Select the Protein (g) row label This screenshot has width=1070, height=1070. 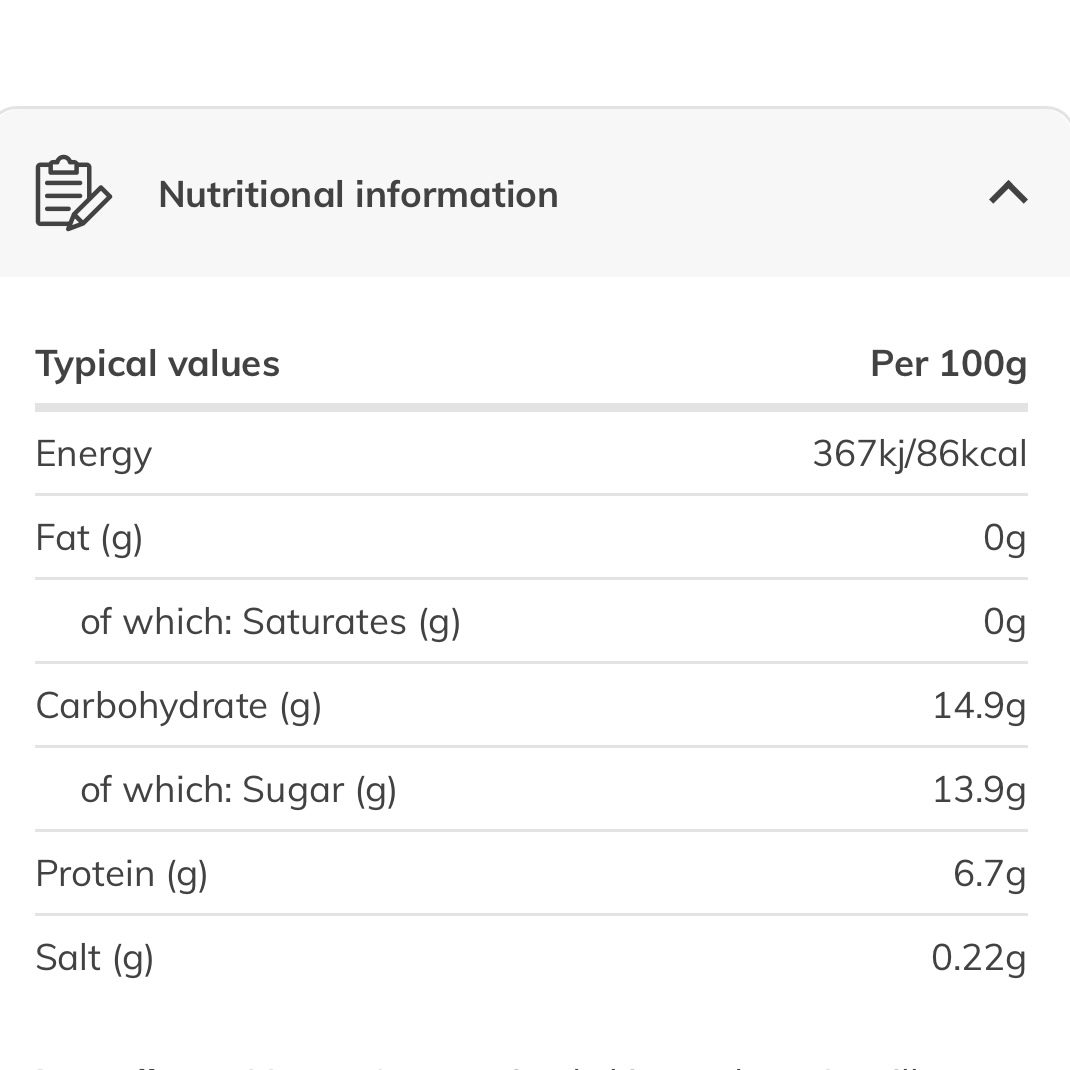(x=121, y=874)
